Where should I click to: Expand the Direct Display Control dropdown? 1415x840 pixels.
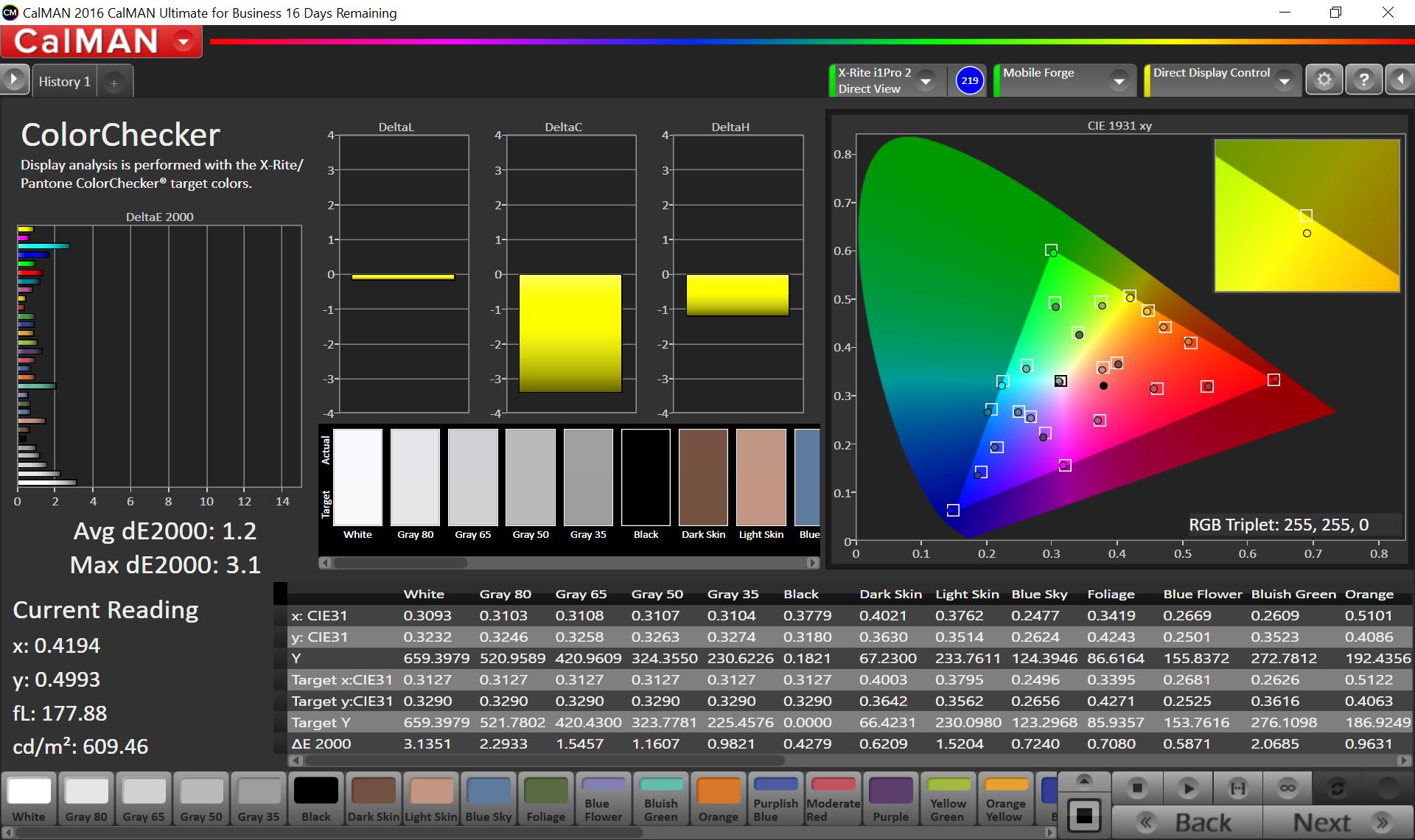click(1285, 80)
